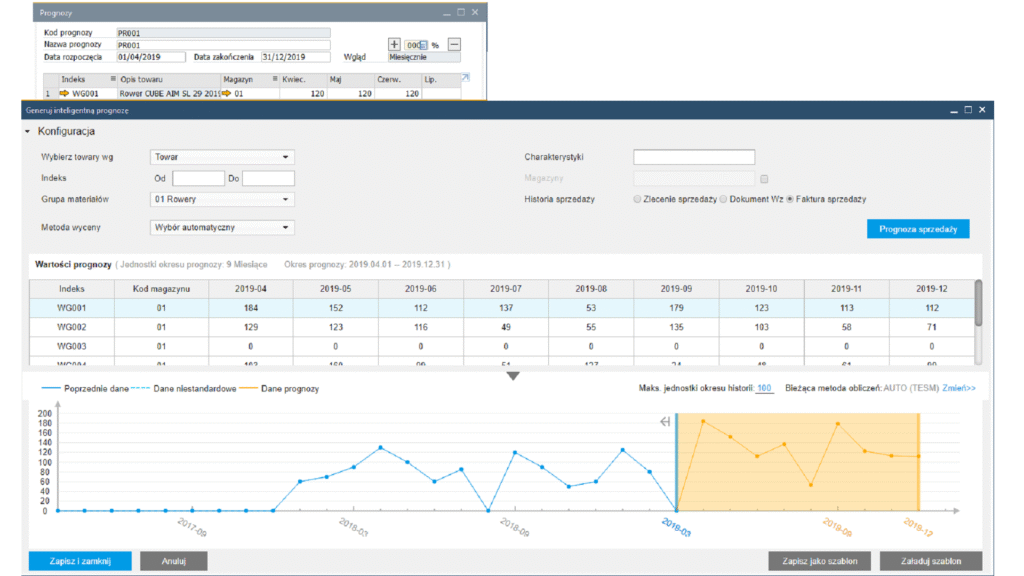Image resolution: width=1024 pixels, height=576 pixels.
Task: Click the Indeks Do input field
Action: point(268,178)
